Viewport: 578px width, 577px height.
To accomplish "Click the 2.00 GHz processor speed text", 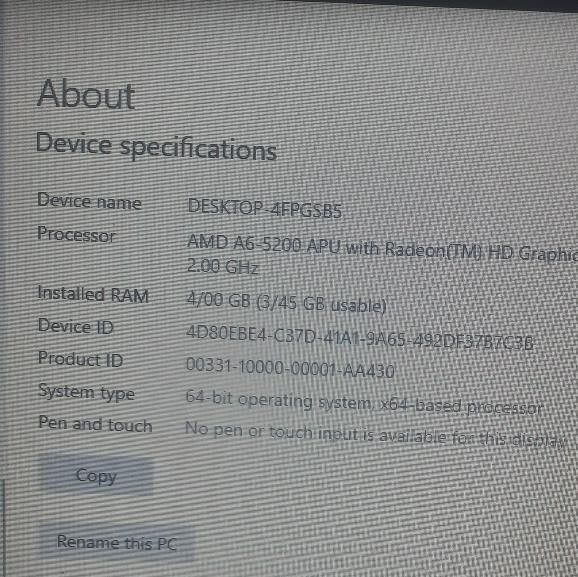I will pyautogui.click(x=222, y=266).
